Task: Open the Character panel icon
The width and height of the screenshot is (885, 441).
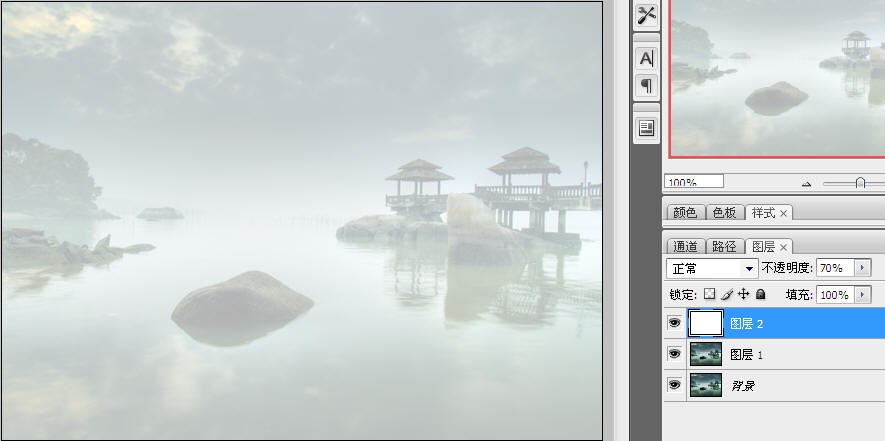Action: coord(646,58)
